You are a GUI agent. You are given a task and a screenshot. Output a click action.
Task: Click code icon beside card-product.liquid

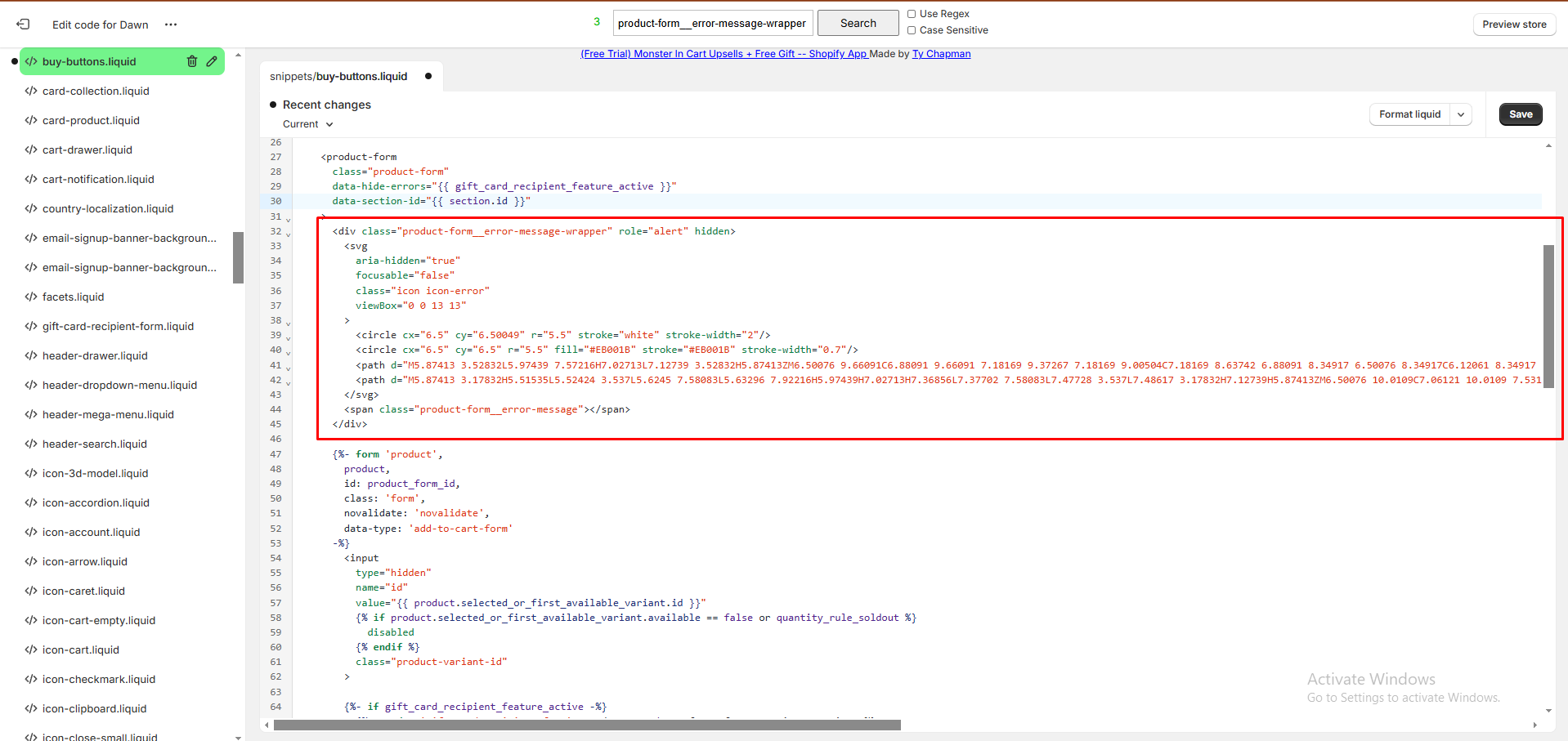(x=31, y=120)
